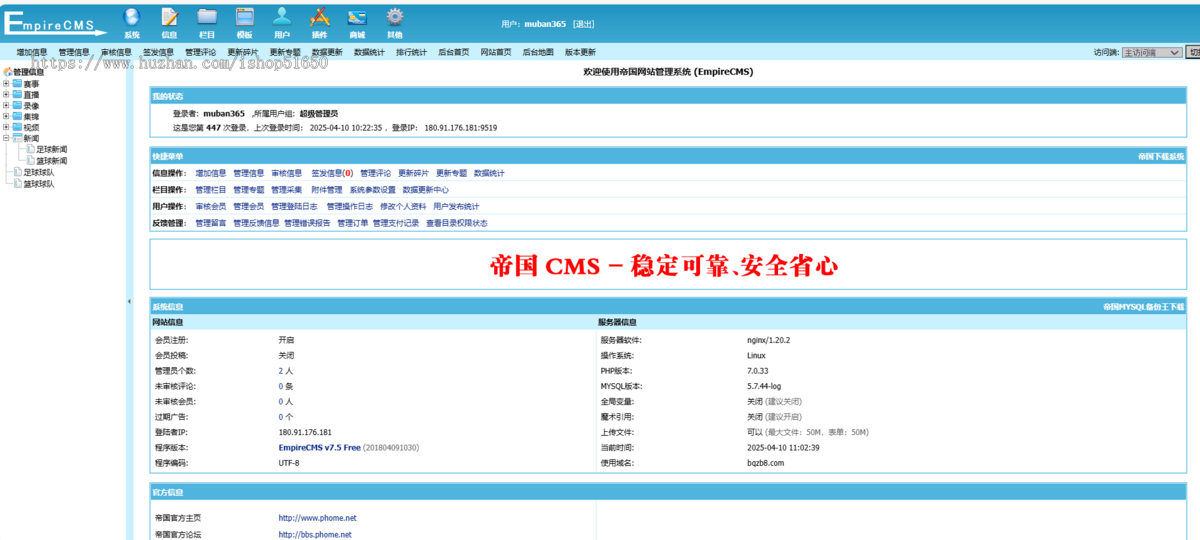The height and width of the screenshot is (540, 1200).
Task: Open 附件管理 in the quick menu
Action: coord(326,190)
